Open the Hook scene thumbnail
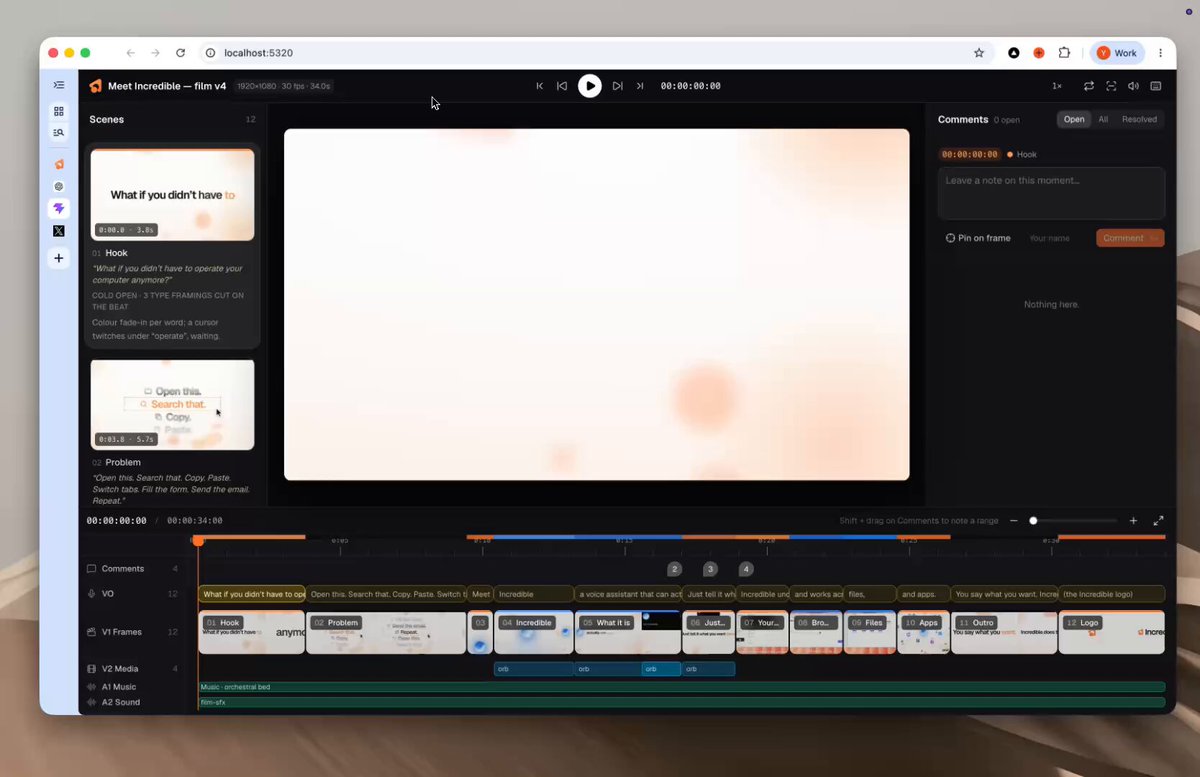Viewport: 1200px width, 777px height. click(172, 195)
